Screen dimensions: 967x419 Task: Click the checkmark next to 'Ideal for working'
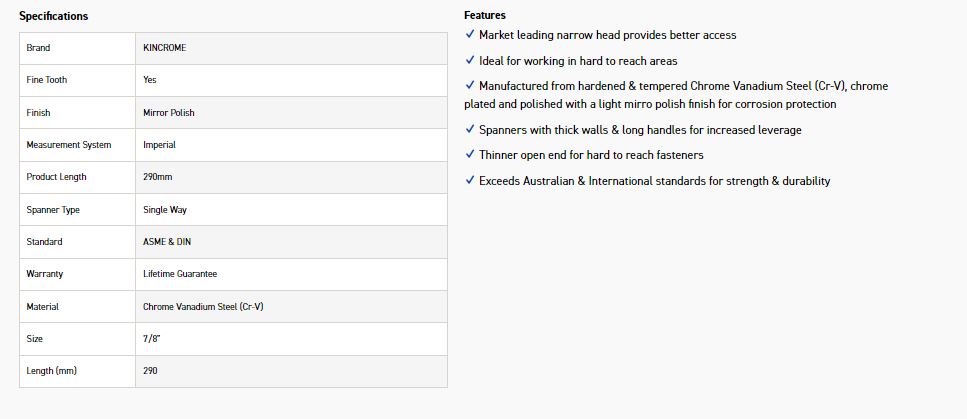click(470, 61)
